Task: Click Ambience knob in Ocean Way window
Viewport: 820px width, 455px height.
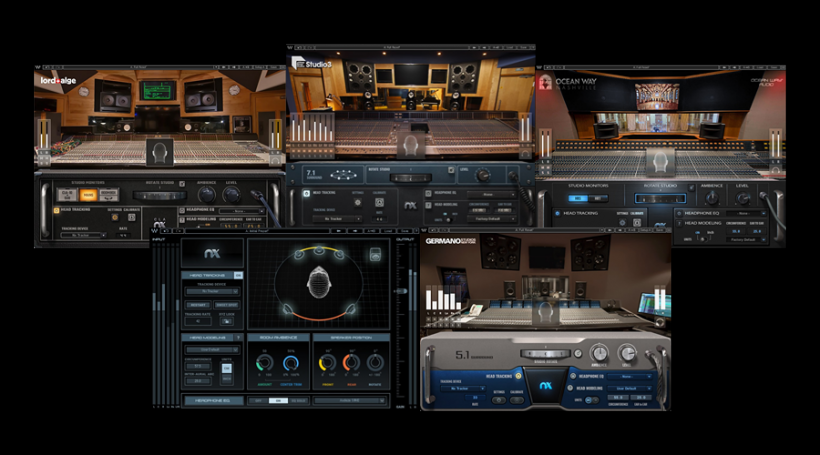Action: [712, 198]
